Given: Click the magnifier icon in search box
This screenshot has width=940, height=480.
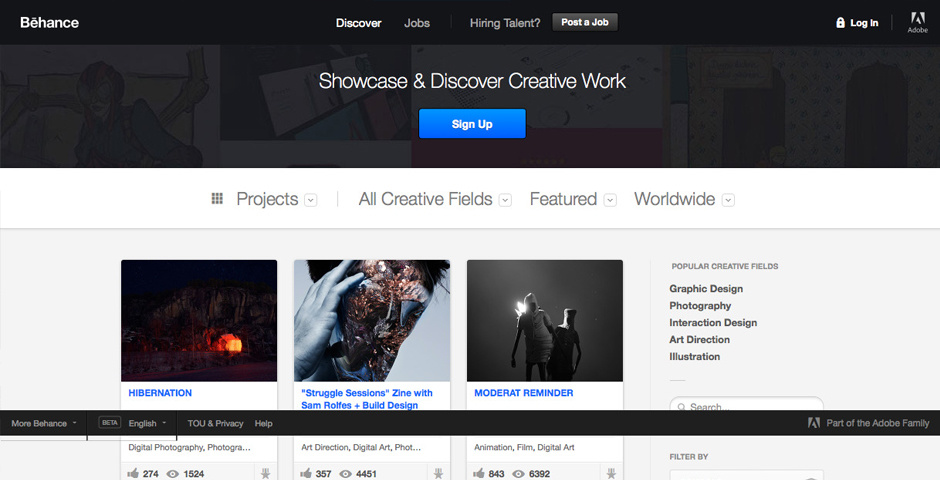Looking at the screenshot, I should tap(682, 407).
